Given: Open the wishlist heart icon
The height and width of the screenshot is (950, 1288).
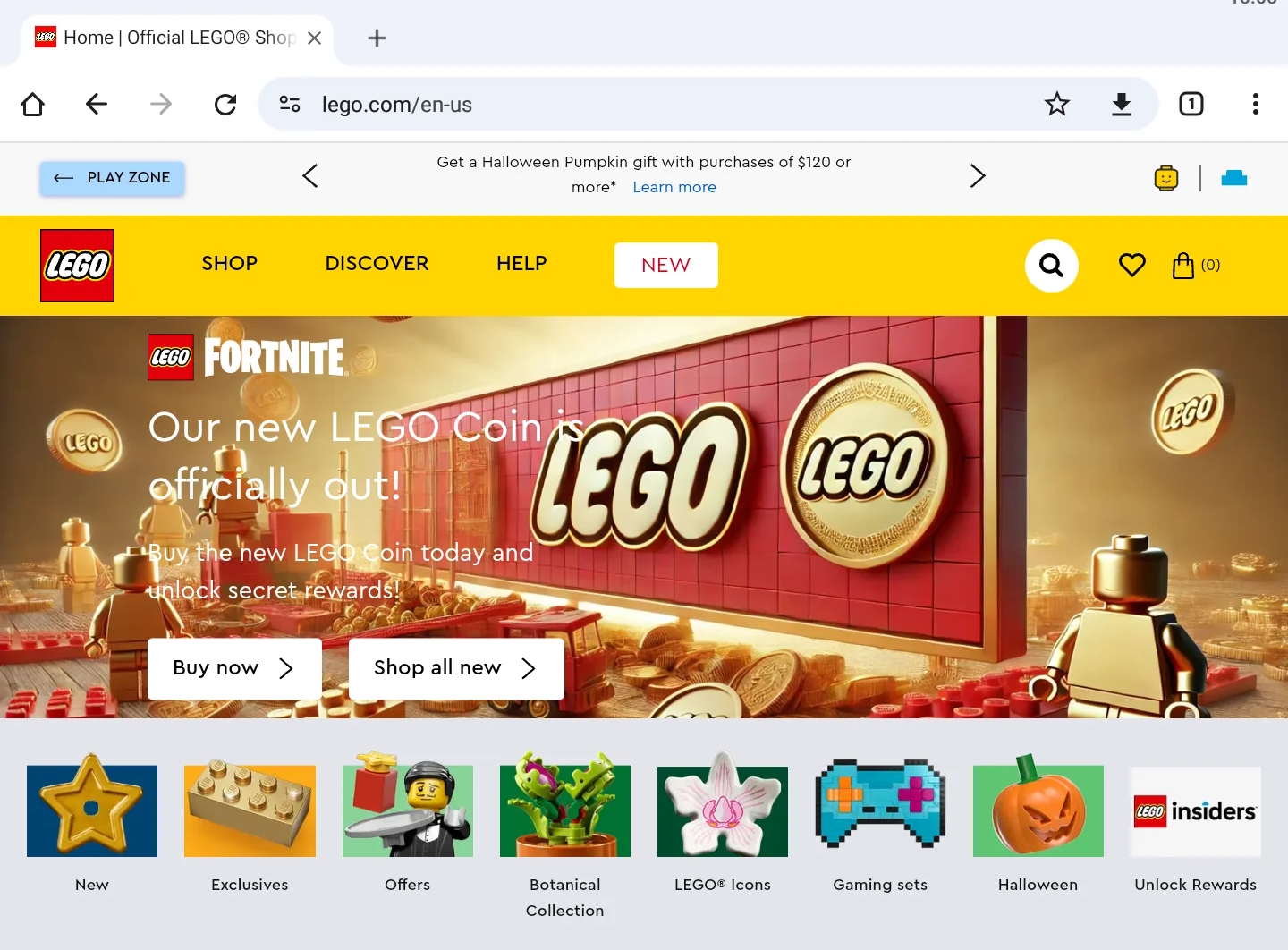Looking at the screenshot, I should tap(1131, 265).
